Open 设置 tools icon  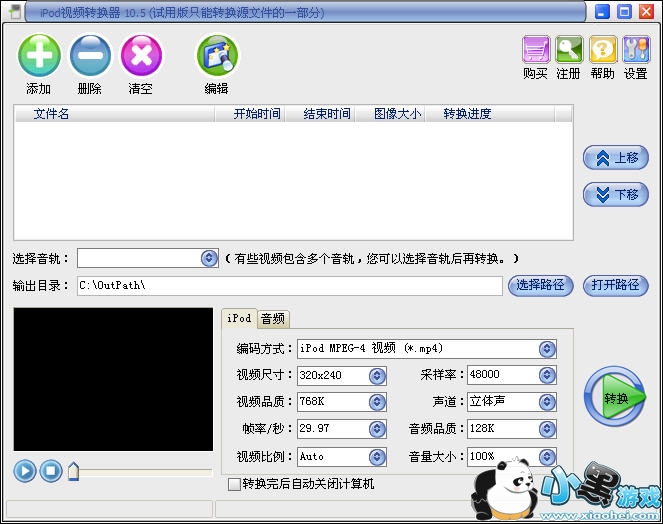point(636,49)
